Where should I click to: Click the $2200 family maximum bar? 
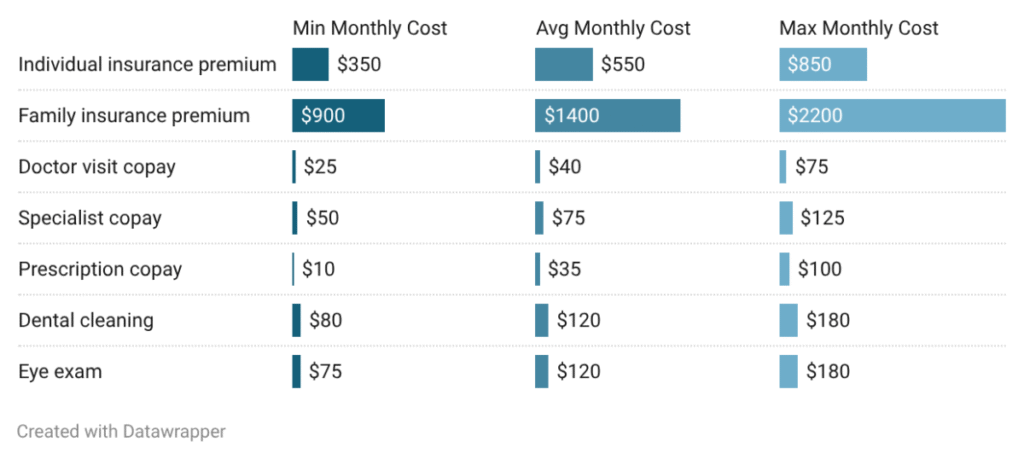point(892,116)
